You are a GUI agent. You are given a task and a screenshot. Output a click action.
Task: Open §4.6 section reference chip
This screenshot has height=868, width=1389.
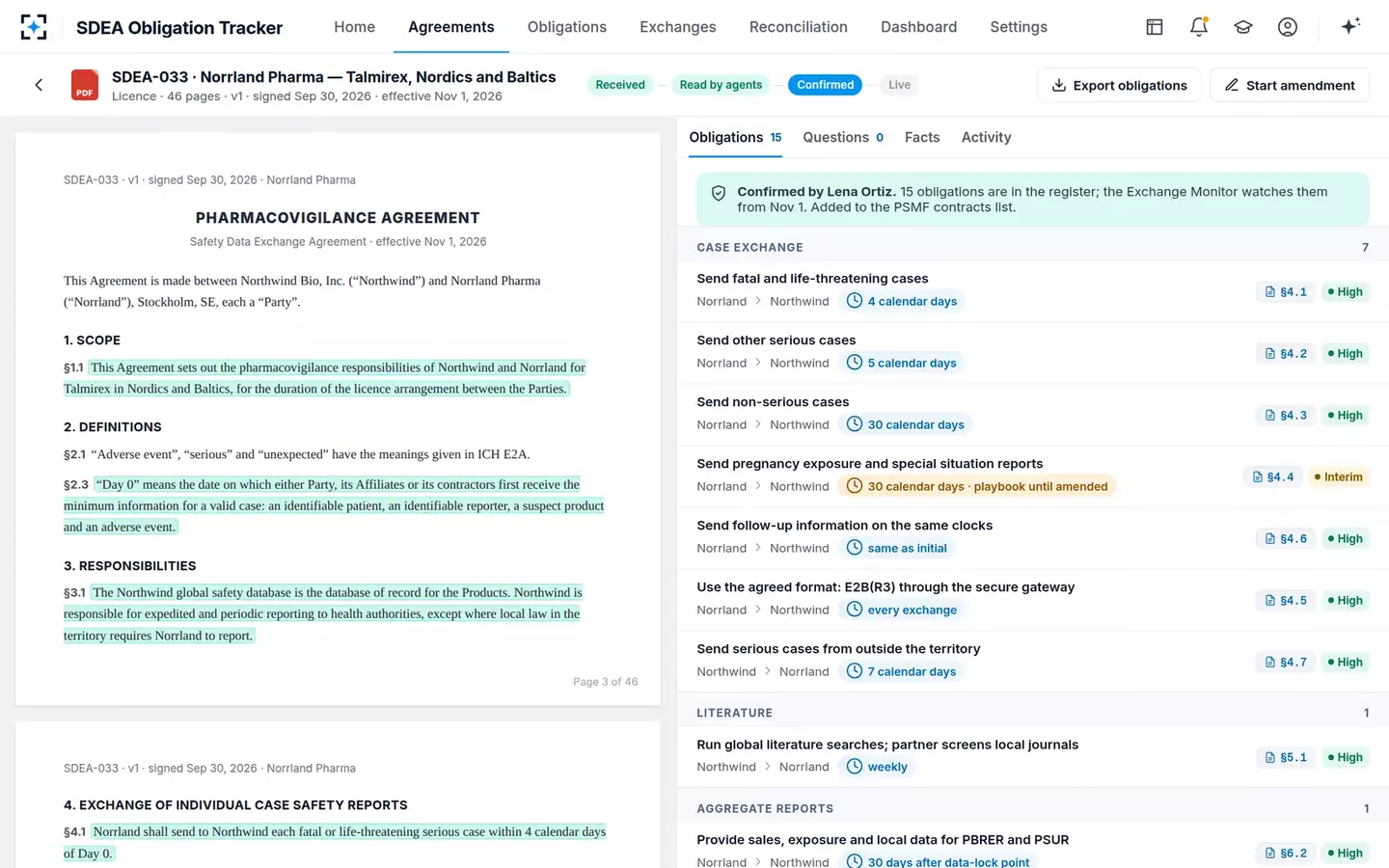1286,539
